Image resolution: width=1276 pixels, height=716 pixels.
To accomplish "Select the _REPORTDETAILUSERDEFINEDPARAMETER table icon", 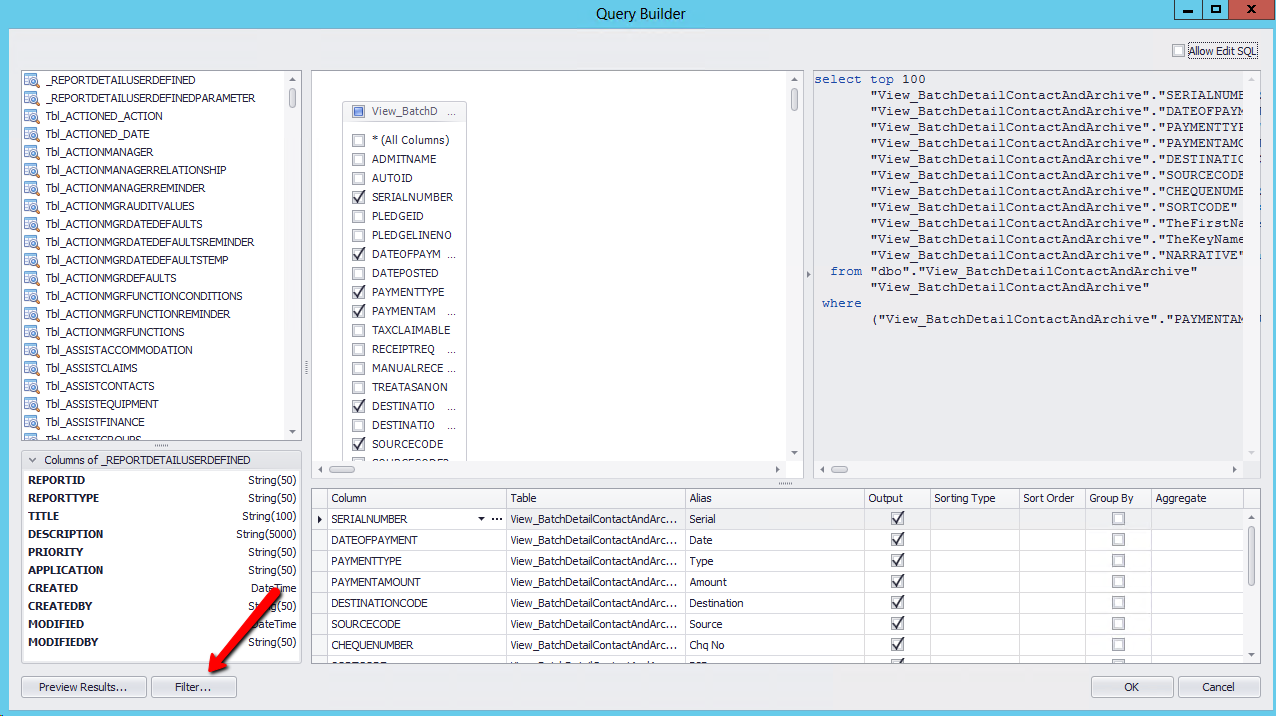I will pyautogui.click(x=31, y=98).
